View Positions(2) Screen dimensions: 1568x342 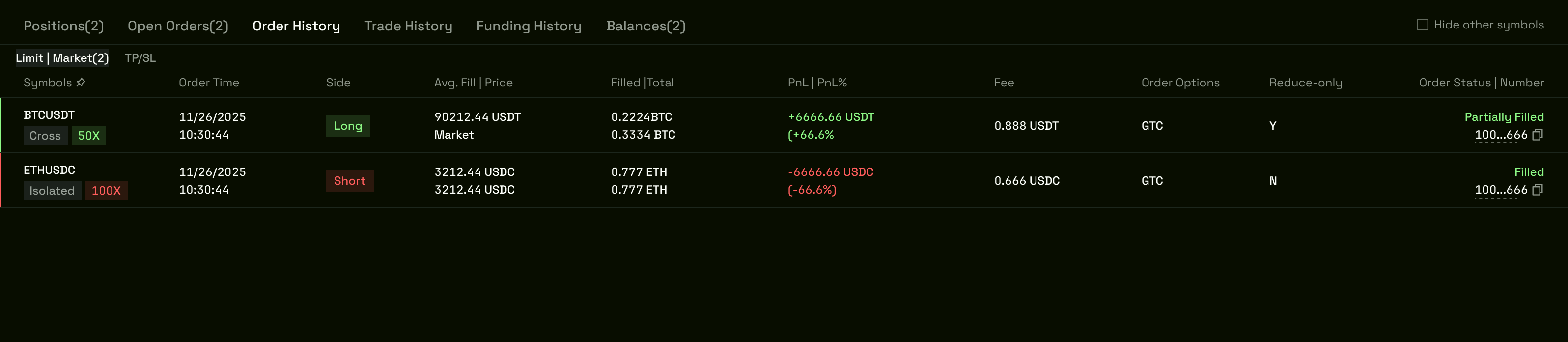[63, 26]
